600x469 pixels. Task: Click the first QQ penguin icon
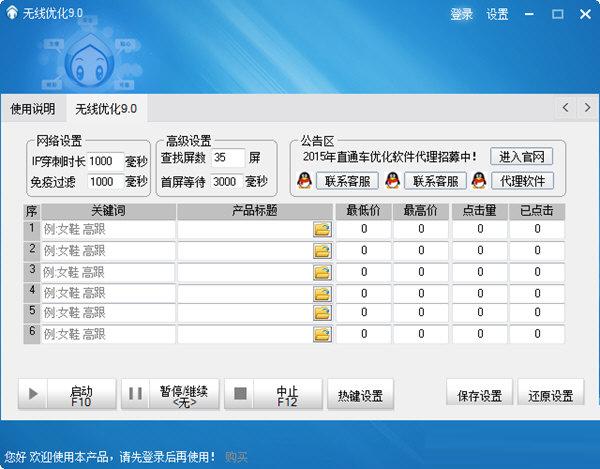coord(305,181)
